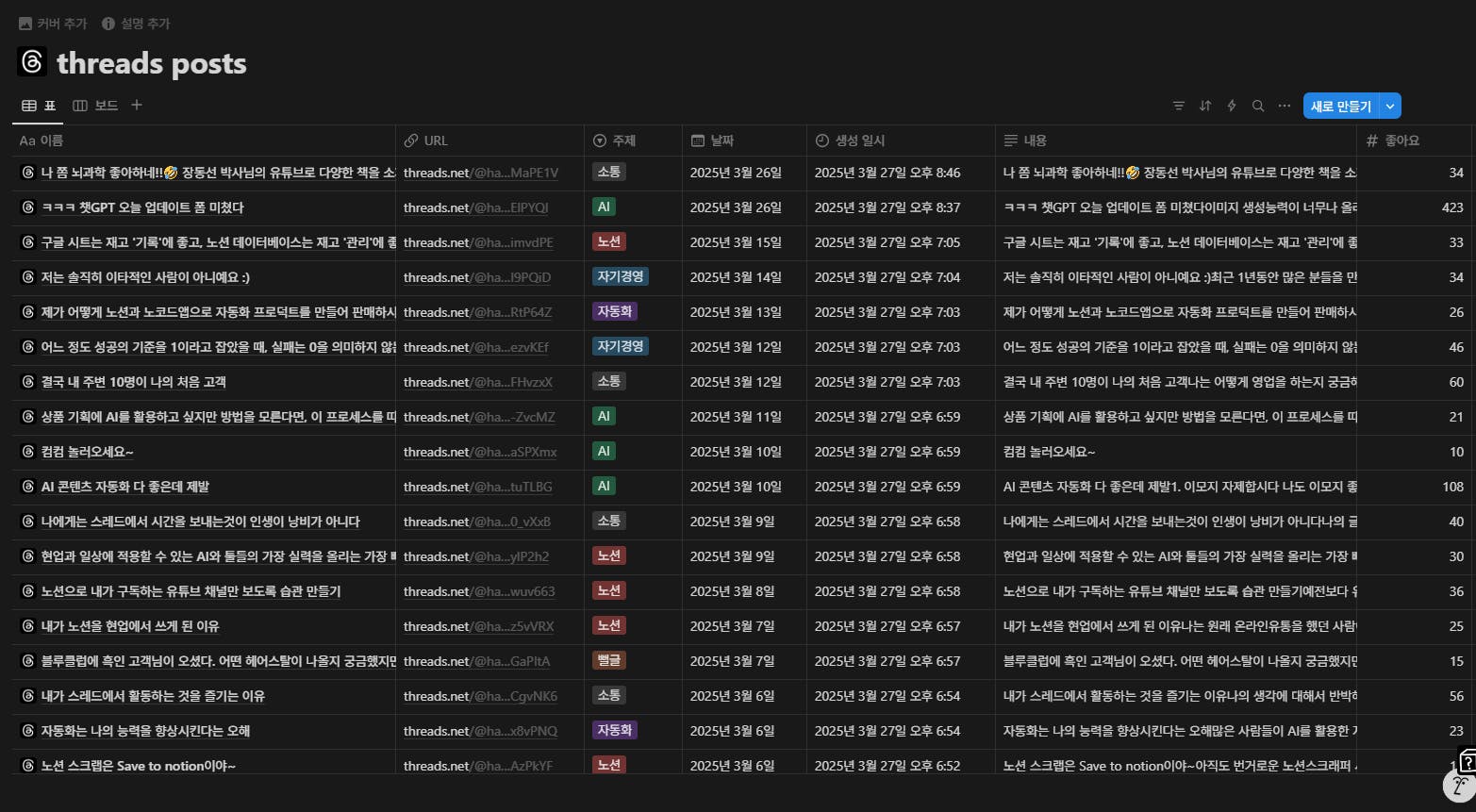
Task: Open the sort arrows icon
Action: (x=1205, y=106)
